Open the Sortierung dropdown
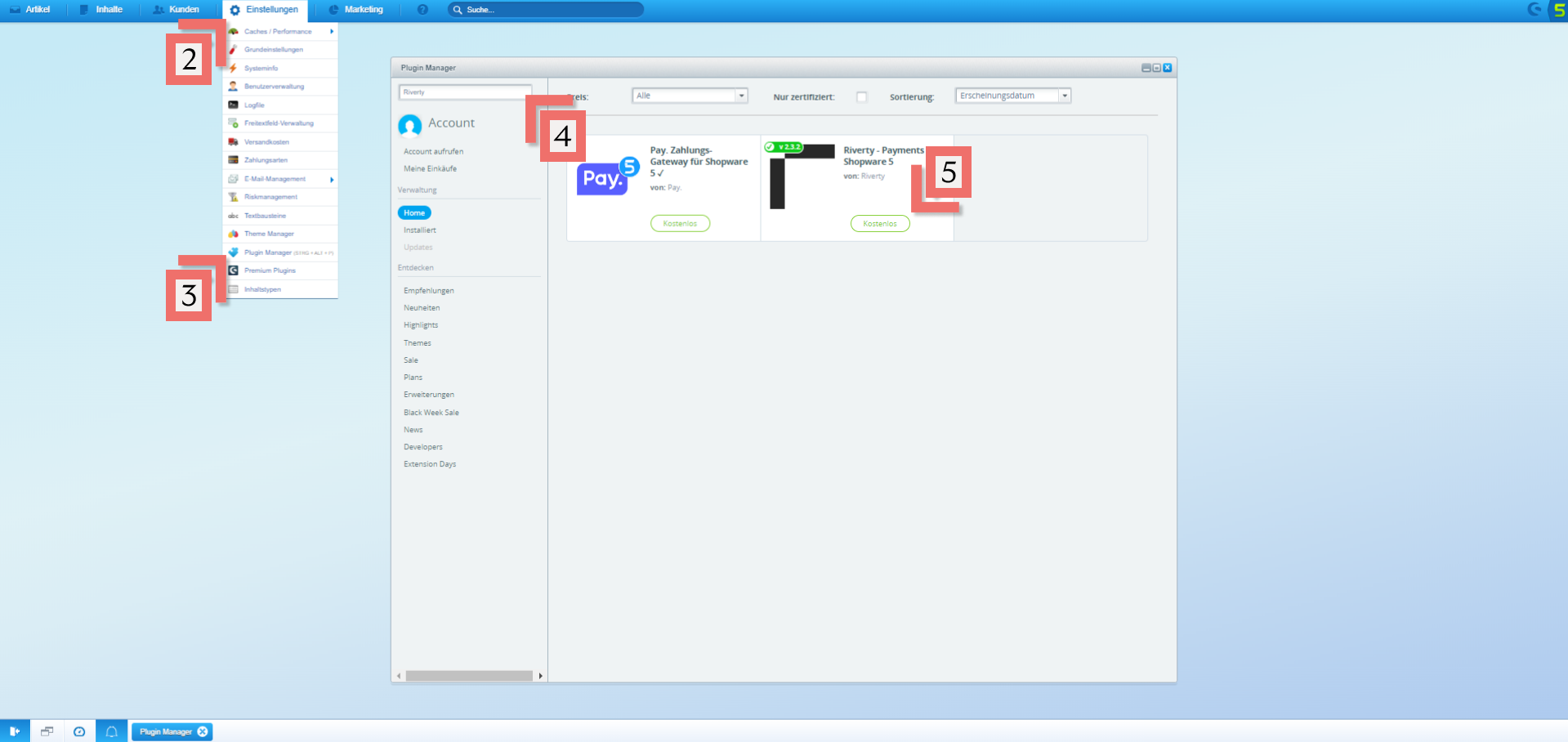 click(x=1012, y=96)
